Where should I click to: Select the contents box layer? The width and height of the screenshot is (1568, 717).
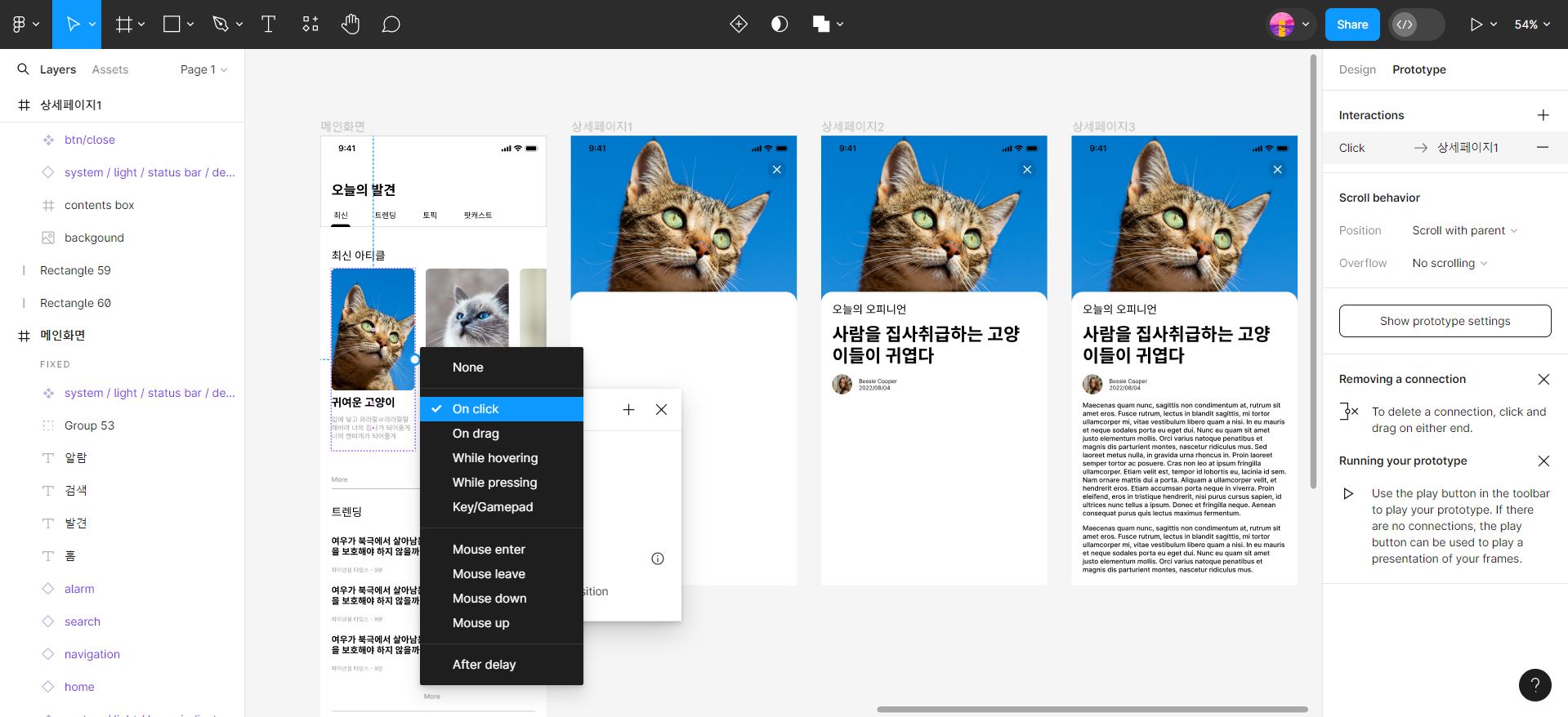123,205
